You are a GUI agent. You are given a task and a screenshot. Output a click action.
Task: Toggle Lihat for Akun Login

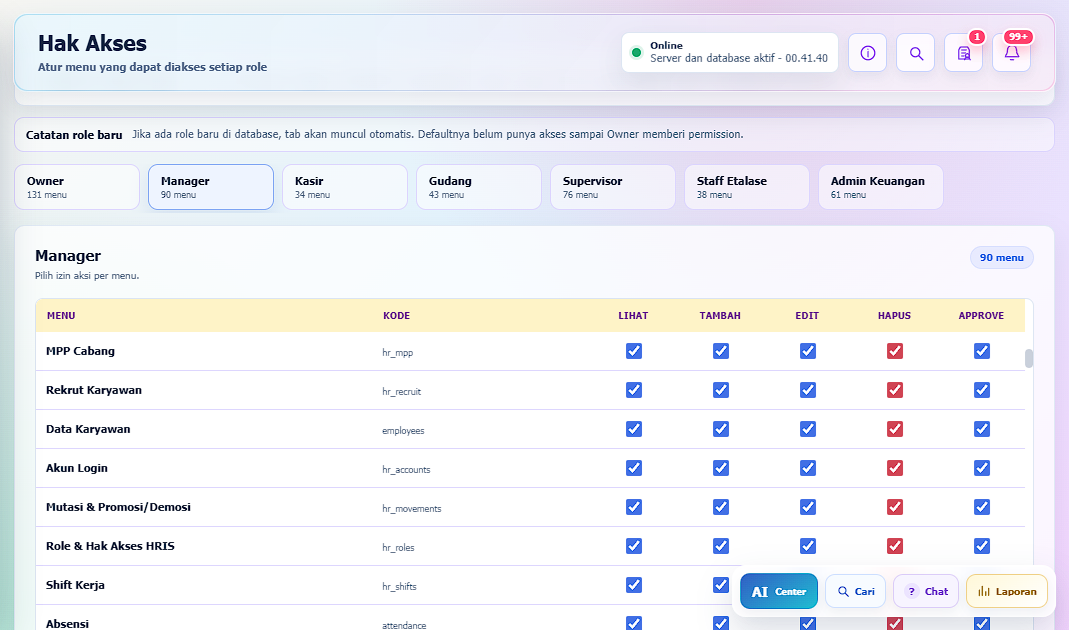tap(634, 468)
